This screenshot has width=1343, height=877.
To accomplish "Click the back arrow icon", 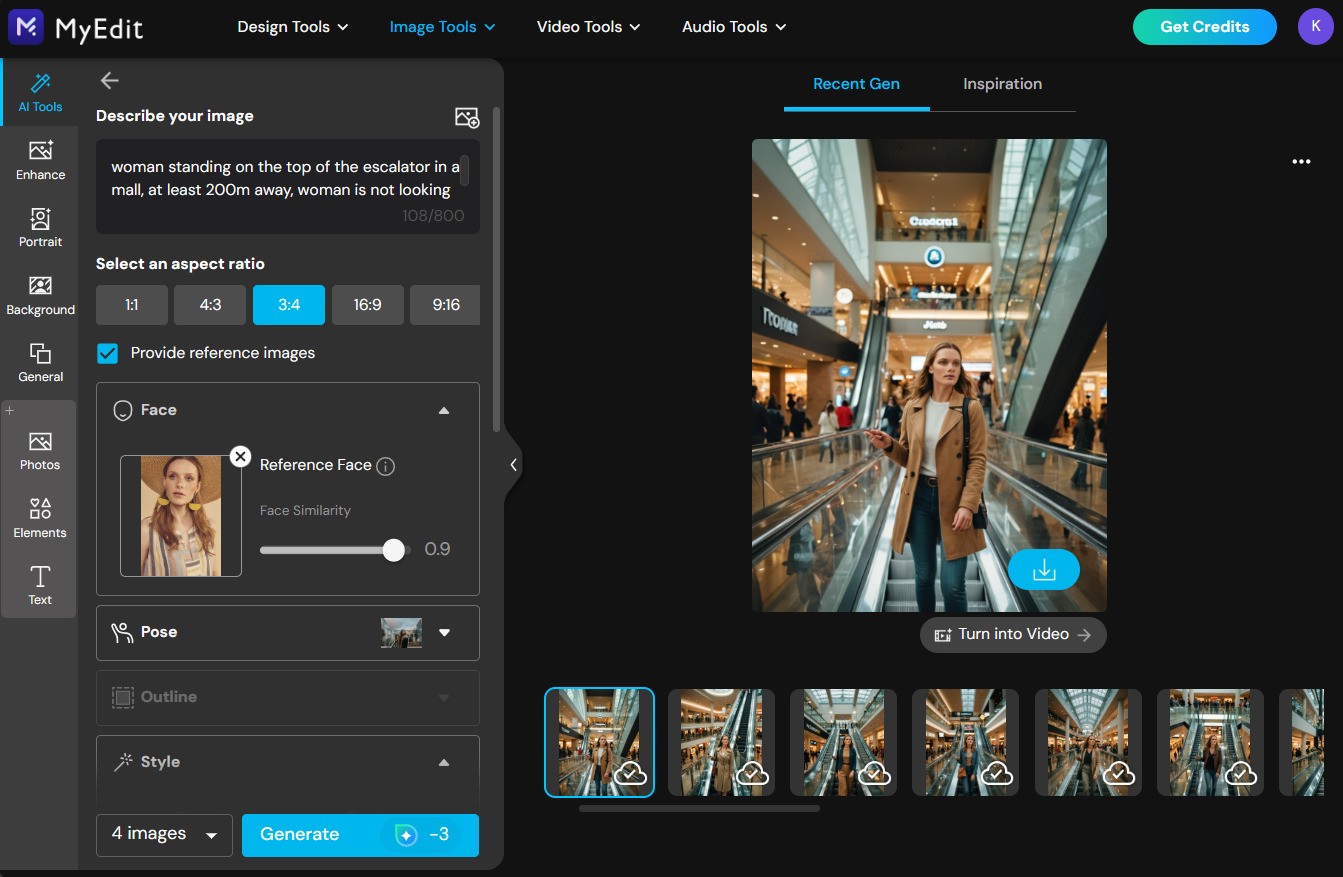I will click(110, 81).
